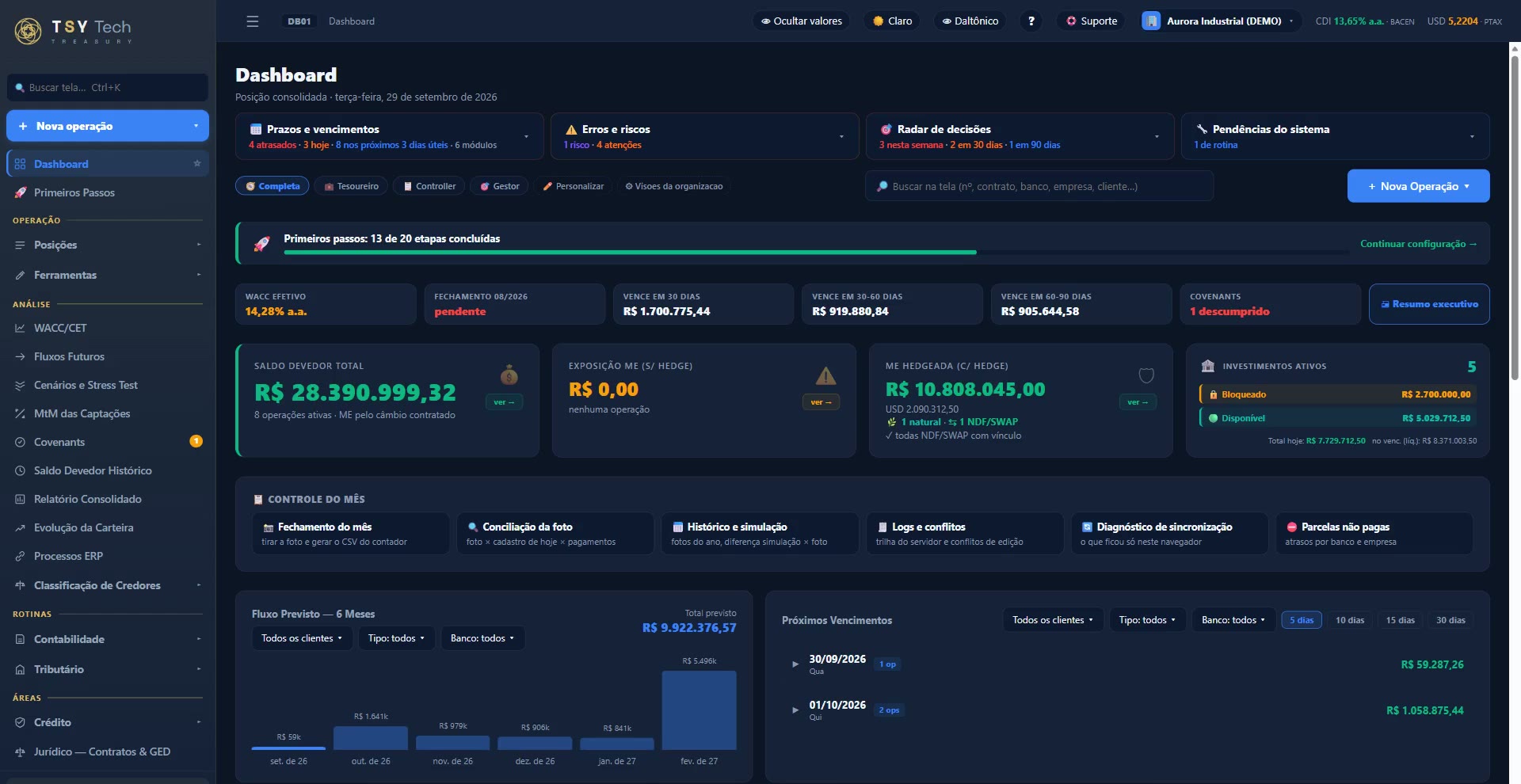Screen dimensions: 1521x784
Task: Click Continuar configuração link
Action: [1418, 244]
